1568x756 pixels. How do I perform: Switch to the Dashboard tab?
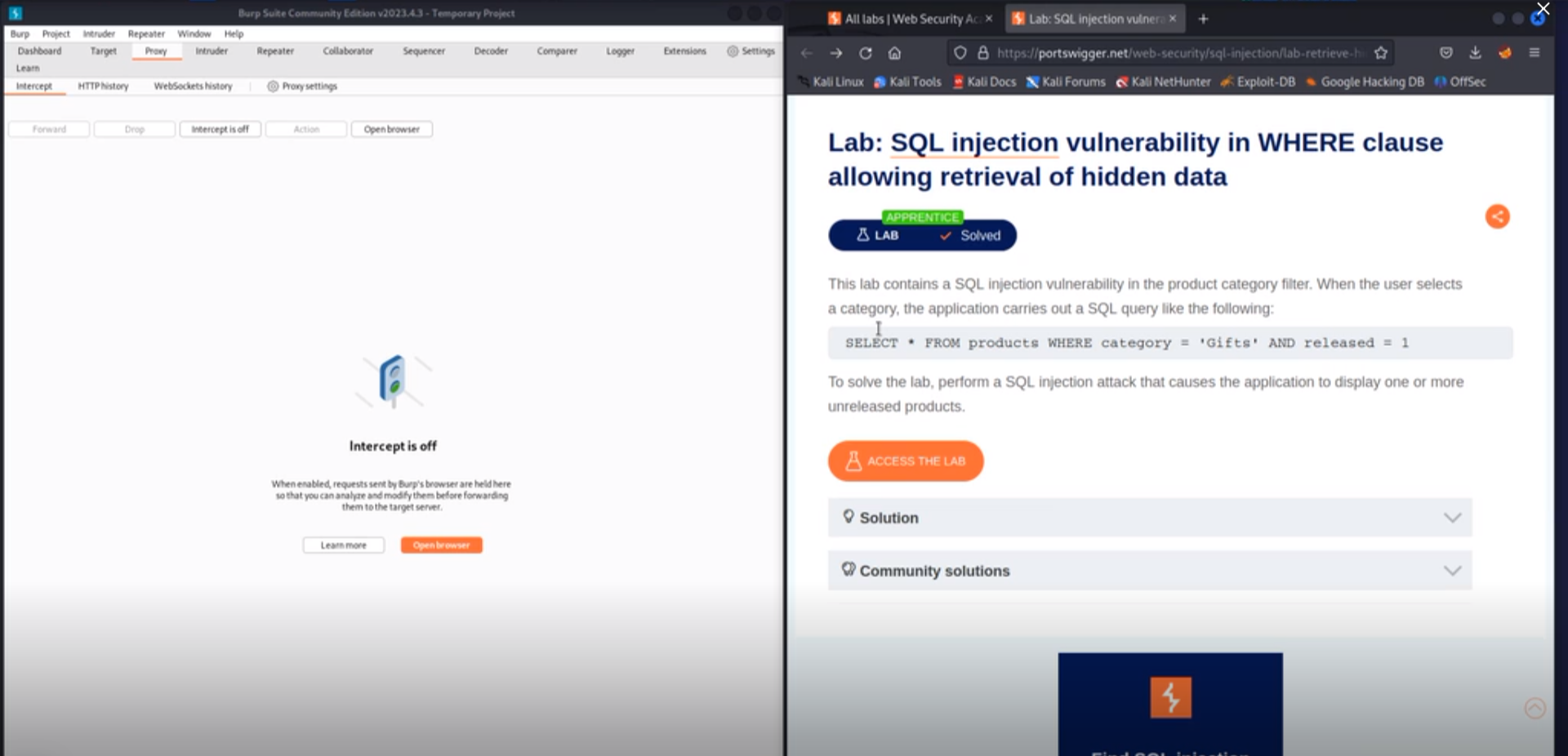click(x=39, y=51)
